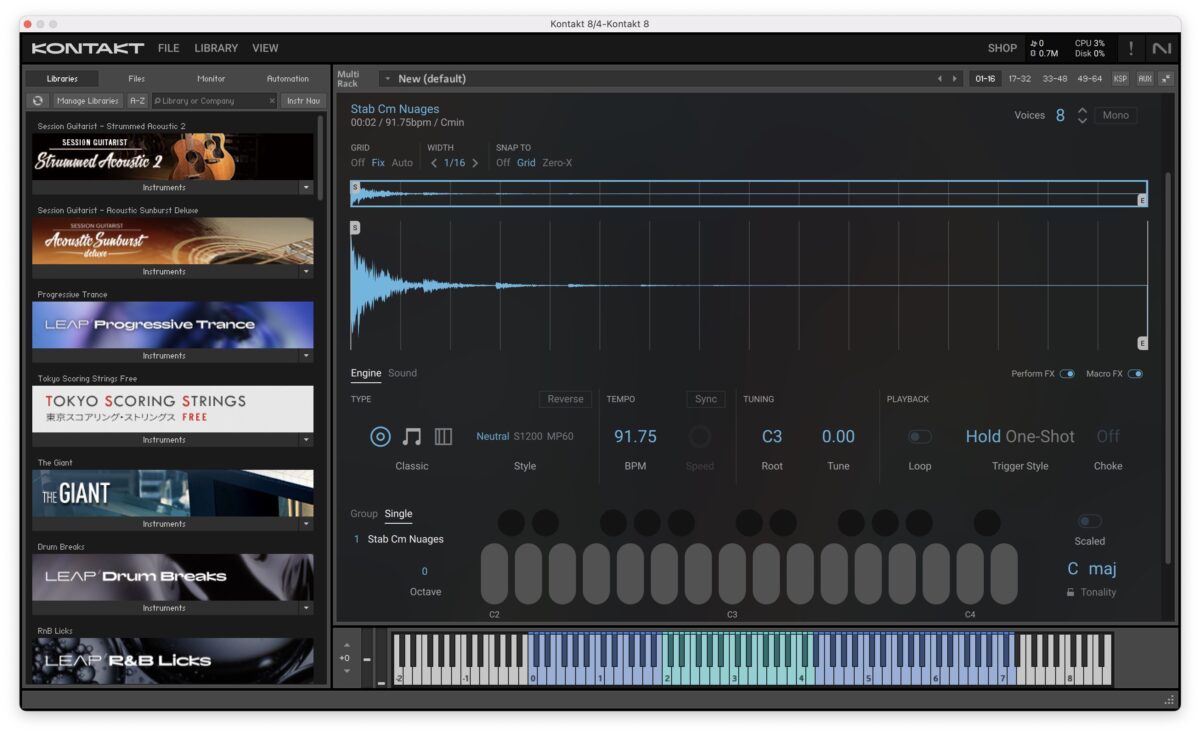Click the pad labeled C4

pyautogui.click(x=970, y=574)
